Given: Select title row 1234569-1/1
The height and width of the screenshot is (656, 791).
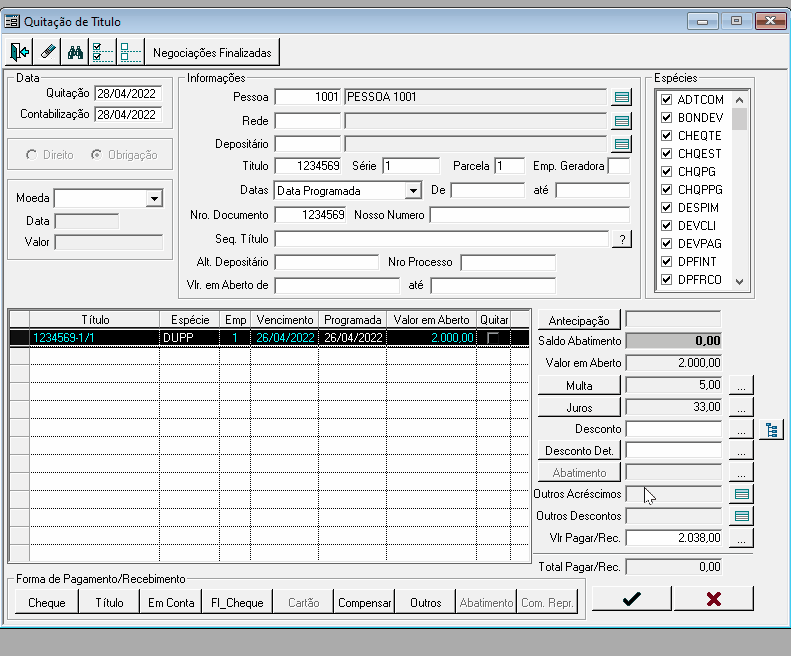Looking at the screenshot, I should coord(269,338).
